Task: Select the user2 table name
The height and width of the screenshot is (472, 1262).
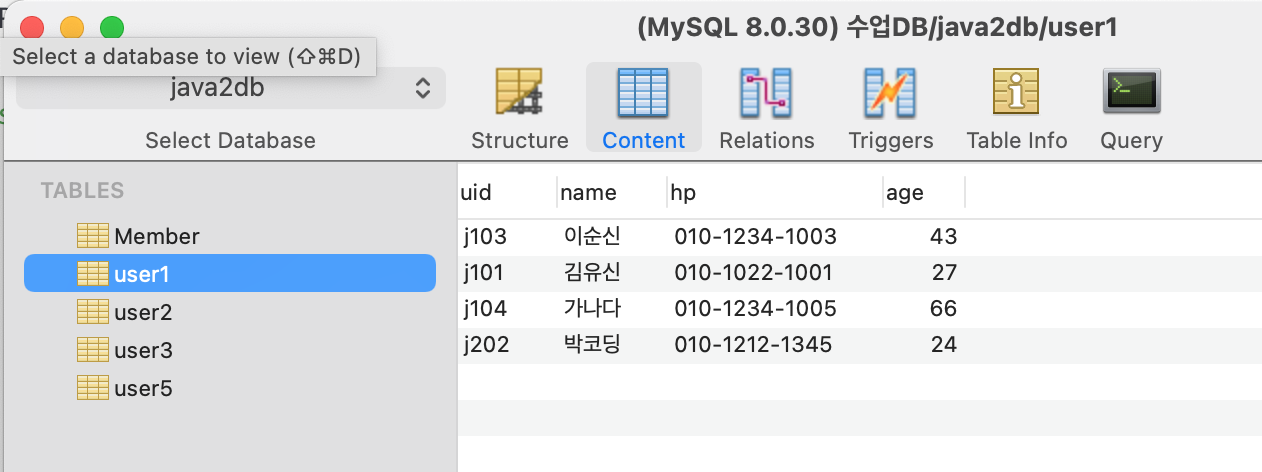Action: [x=143, y=313]
